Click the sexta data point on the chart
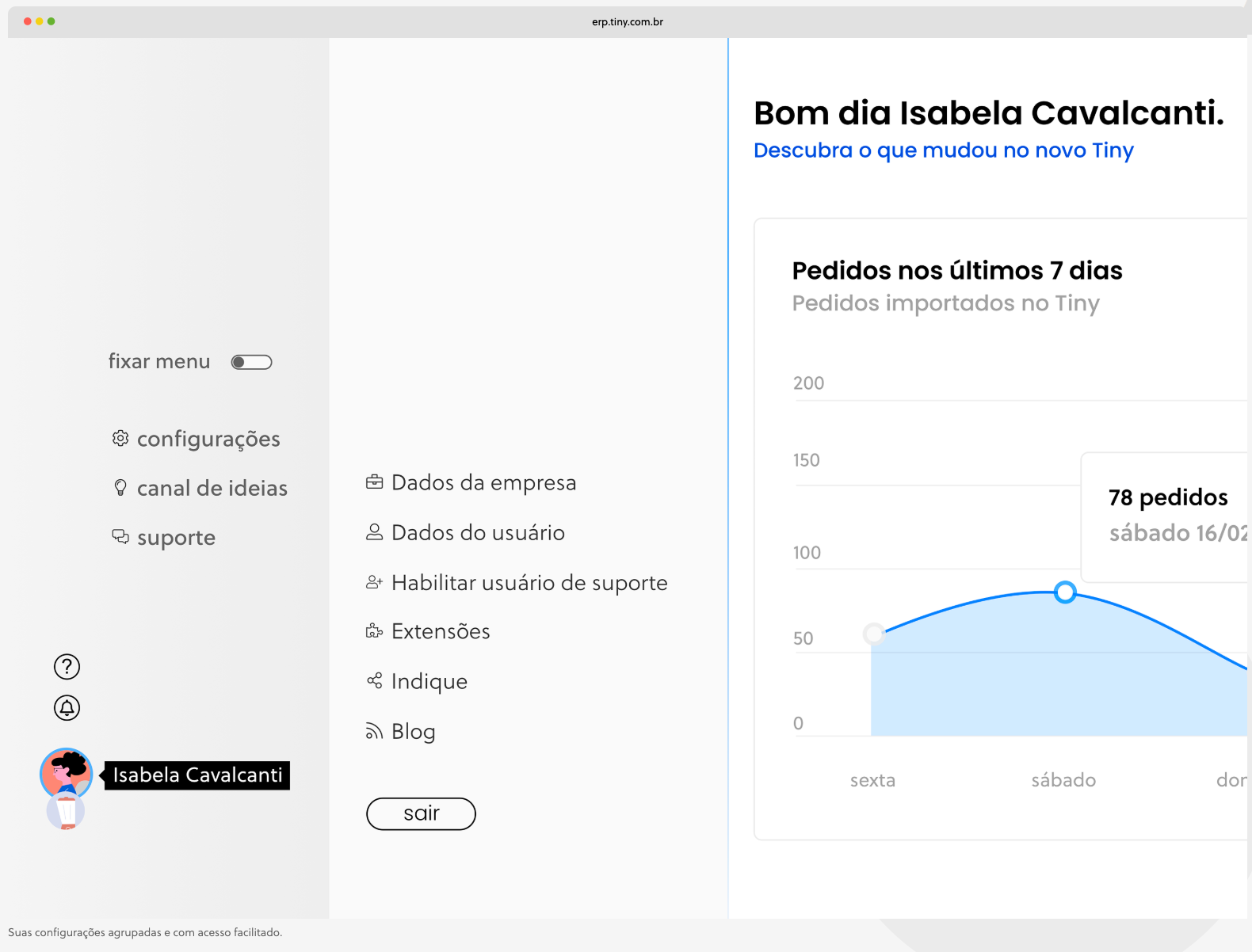 873,634
